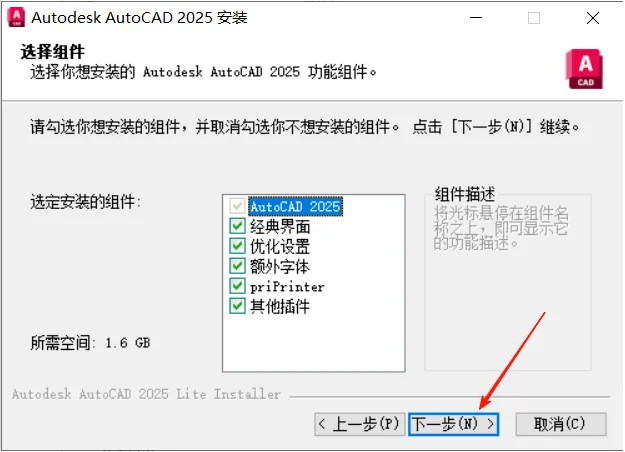
Task: Select the 额外字体 list label
Action: (x=280, y=266)
